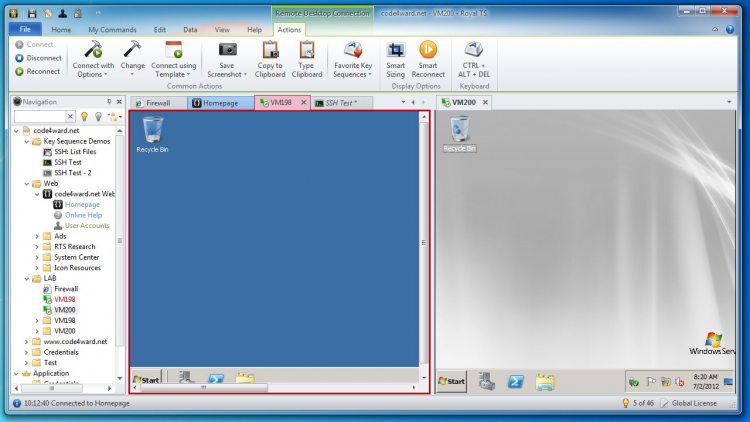
Task: Toggle Smart Sizing
Action: [396, 60]
